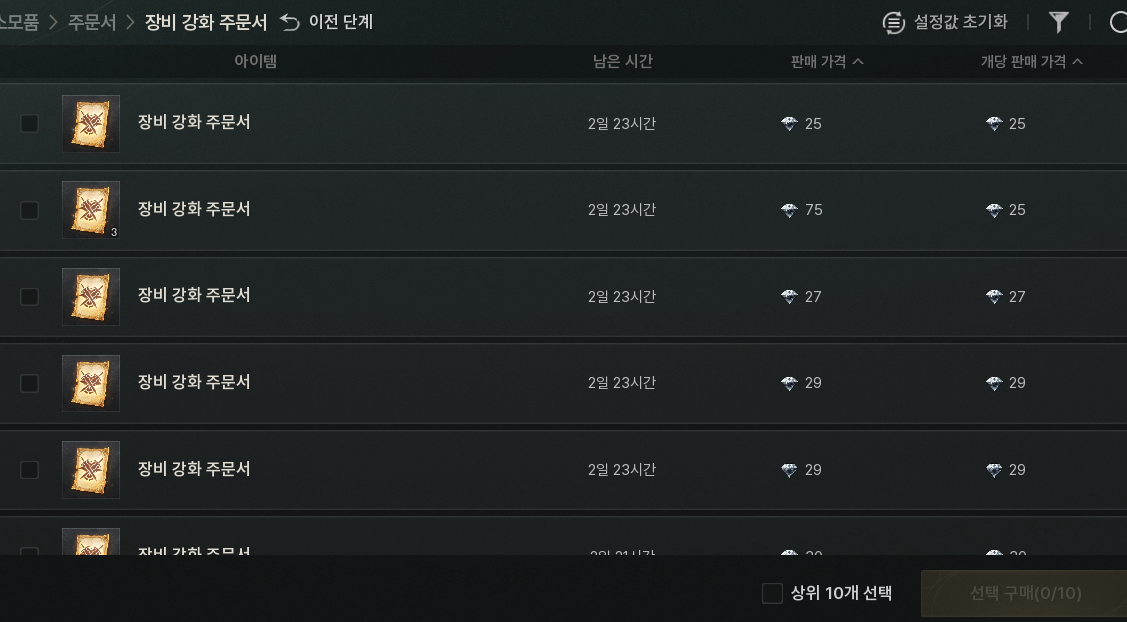
Task: Enable the 상위 10개 선택 checkbox
Action: [x=772, y=593]
